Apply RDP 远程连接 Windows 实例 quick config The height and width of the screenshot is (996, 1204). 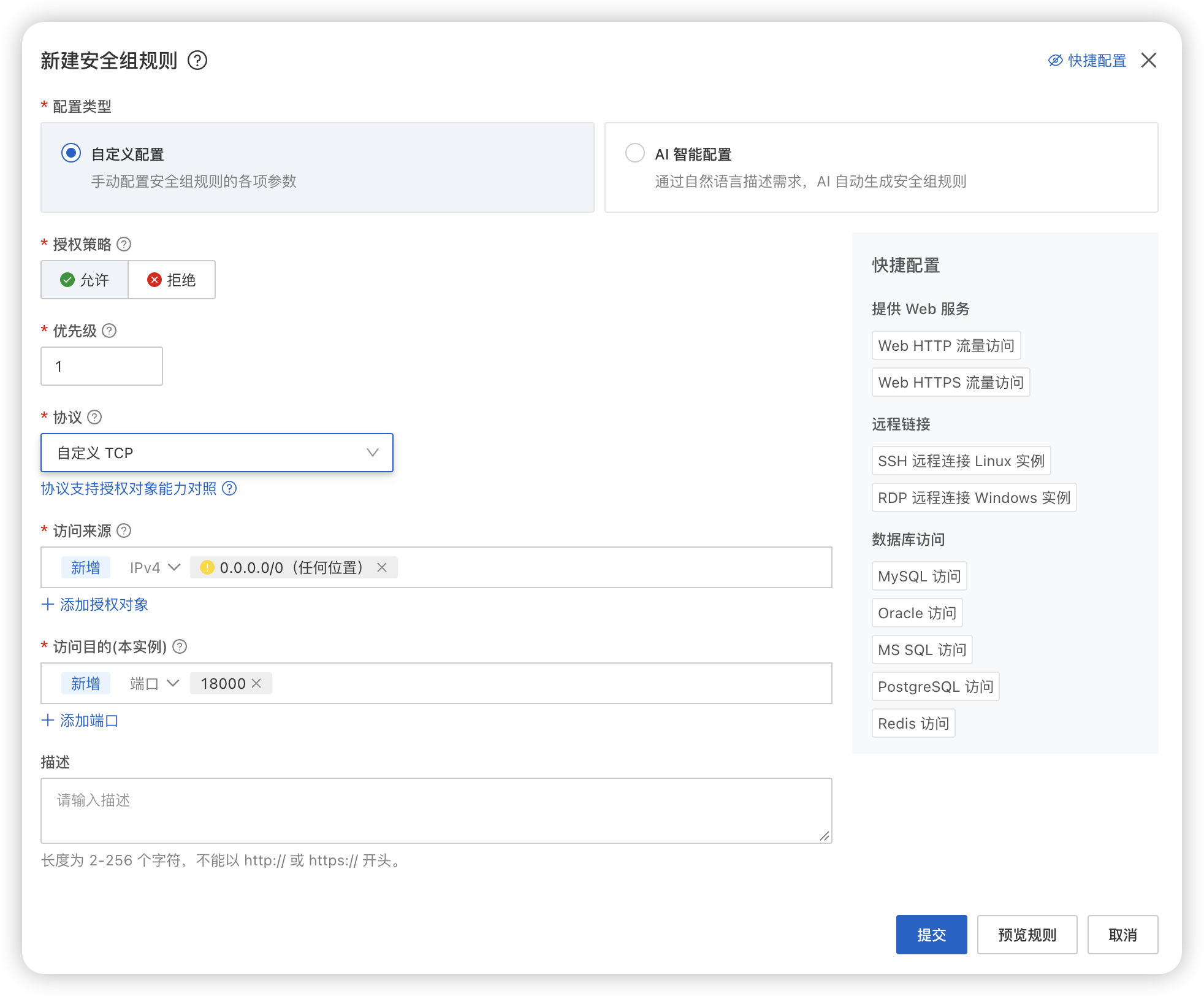click(x=974, y=498)
